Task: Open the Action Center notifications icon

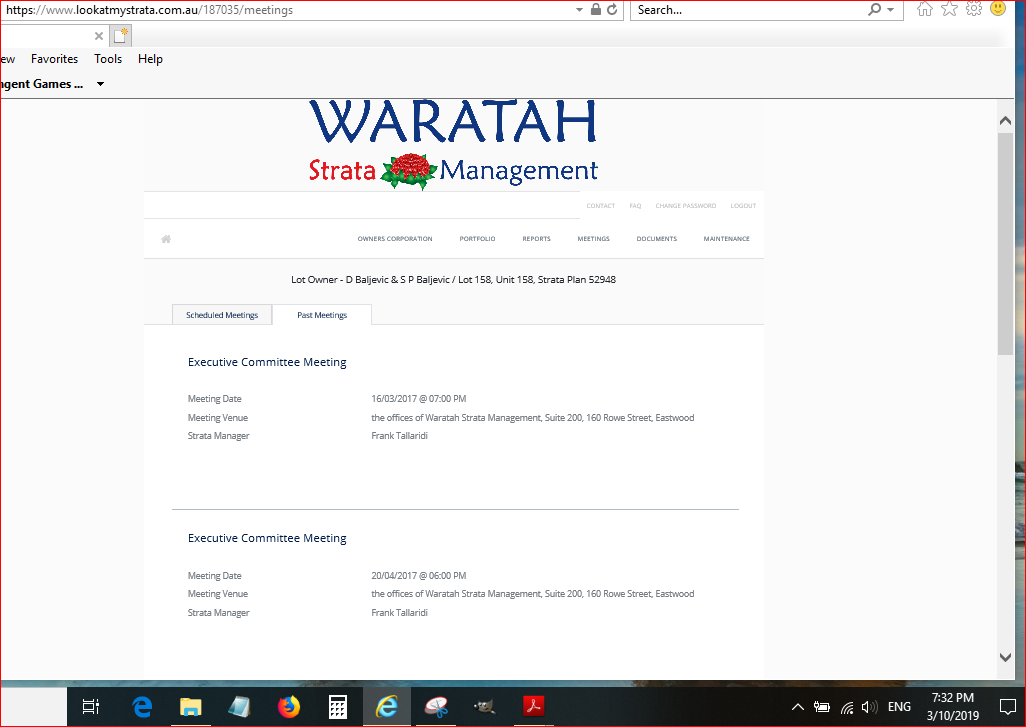Action: 1008,707
